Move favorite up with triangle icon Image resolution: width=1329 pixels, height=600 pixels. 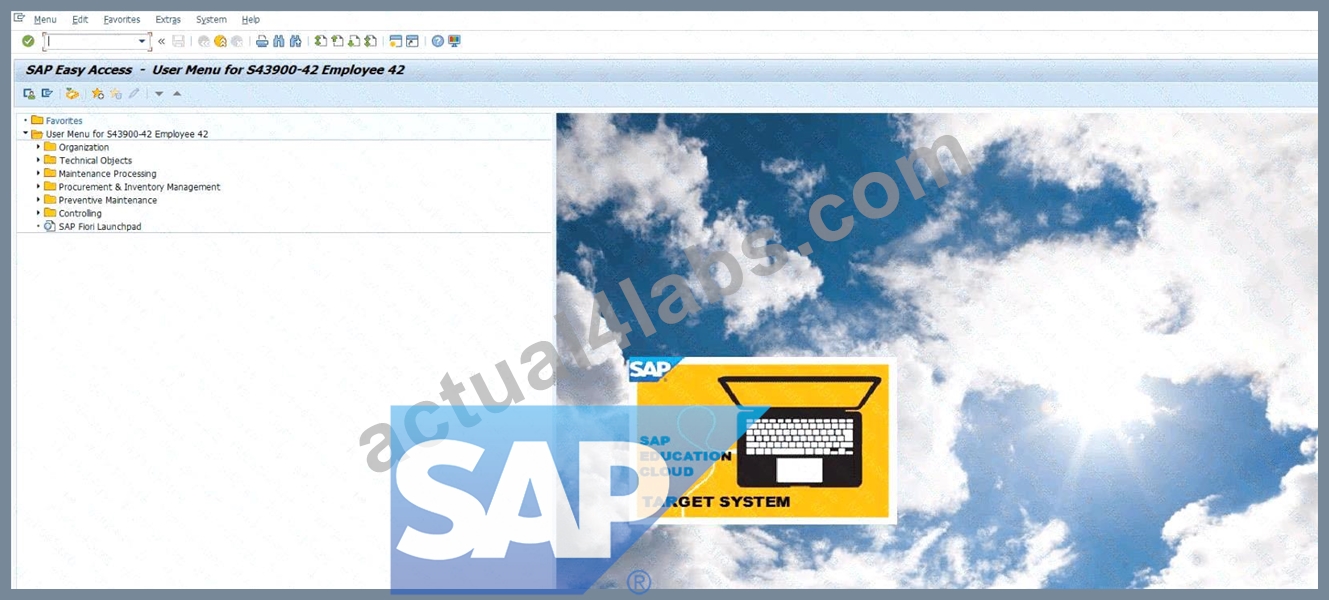177,94
